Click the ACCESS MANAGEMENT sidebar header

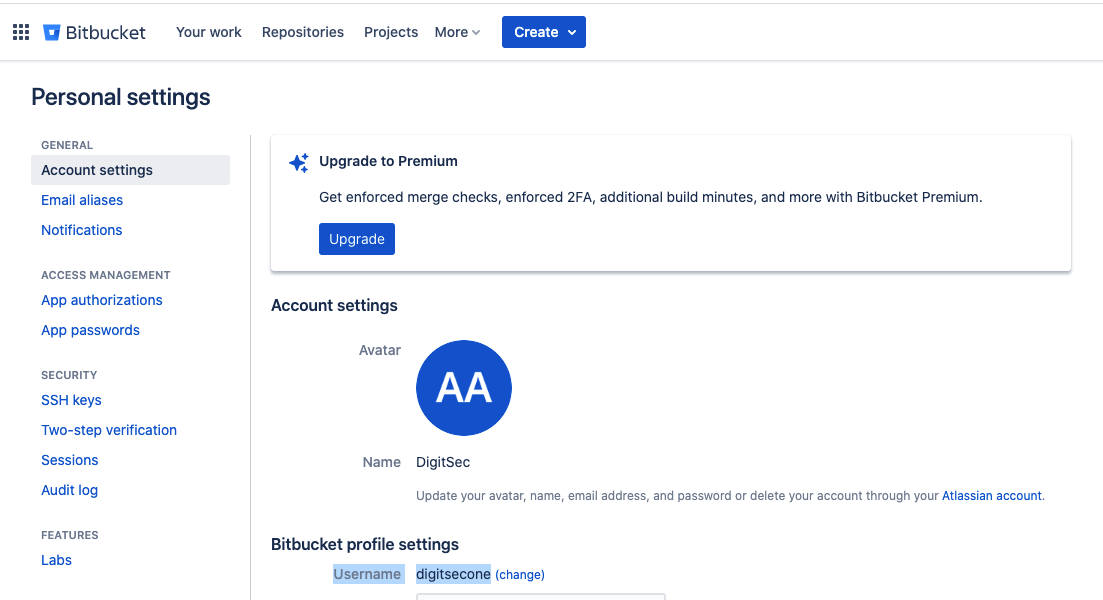(x=106, y=276)
